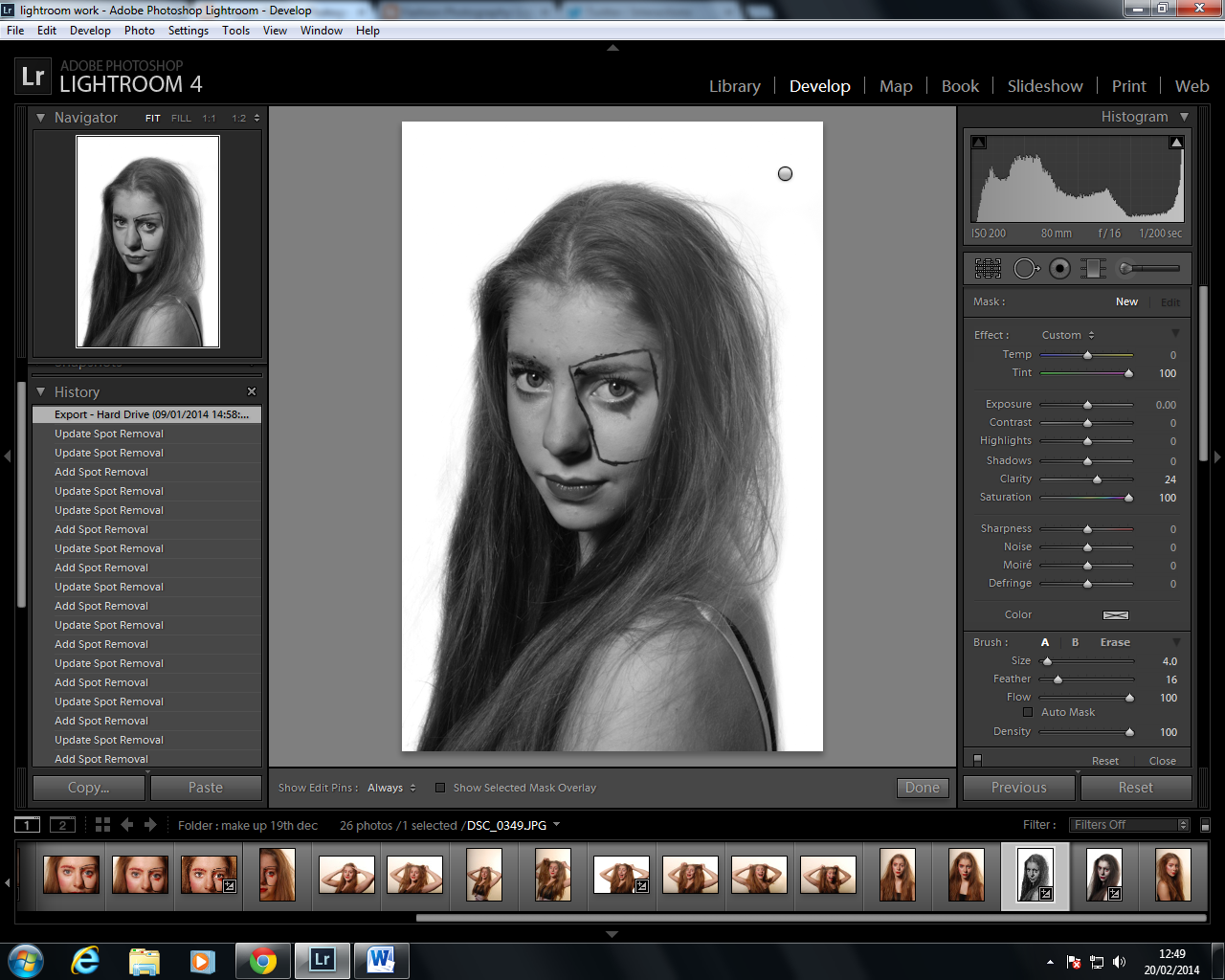Select the Crop Overlay tool
The image size is (1225, 980).
click(x=988, y=269)
